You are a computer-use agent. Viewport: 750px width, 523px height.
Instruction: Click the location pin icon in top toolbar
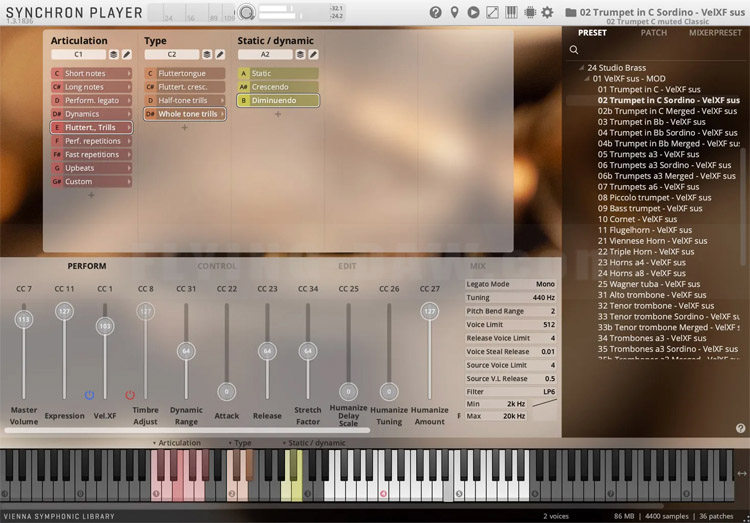click(454, 12)
